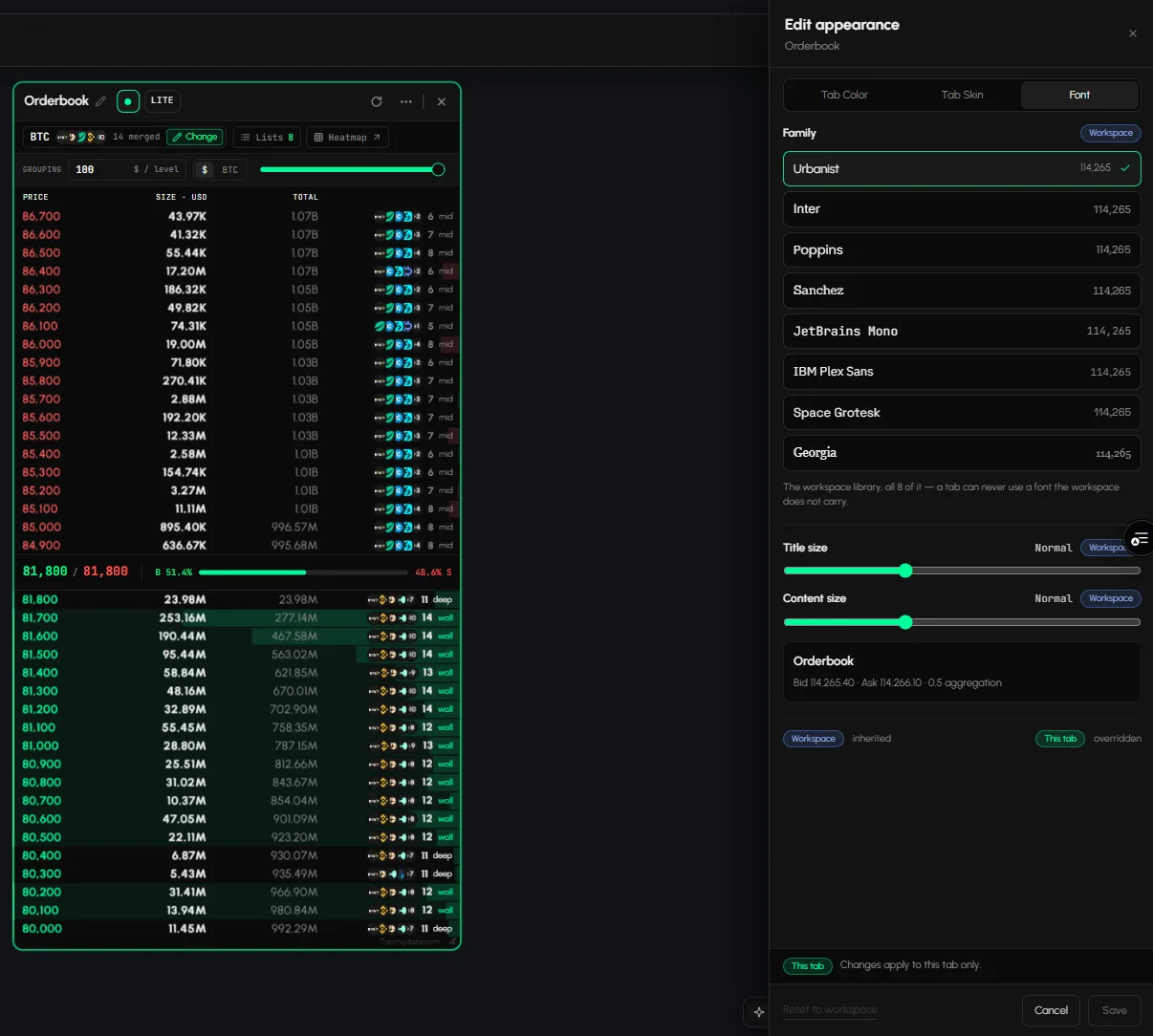Select the Font tab

[1079, 95]
